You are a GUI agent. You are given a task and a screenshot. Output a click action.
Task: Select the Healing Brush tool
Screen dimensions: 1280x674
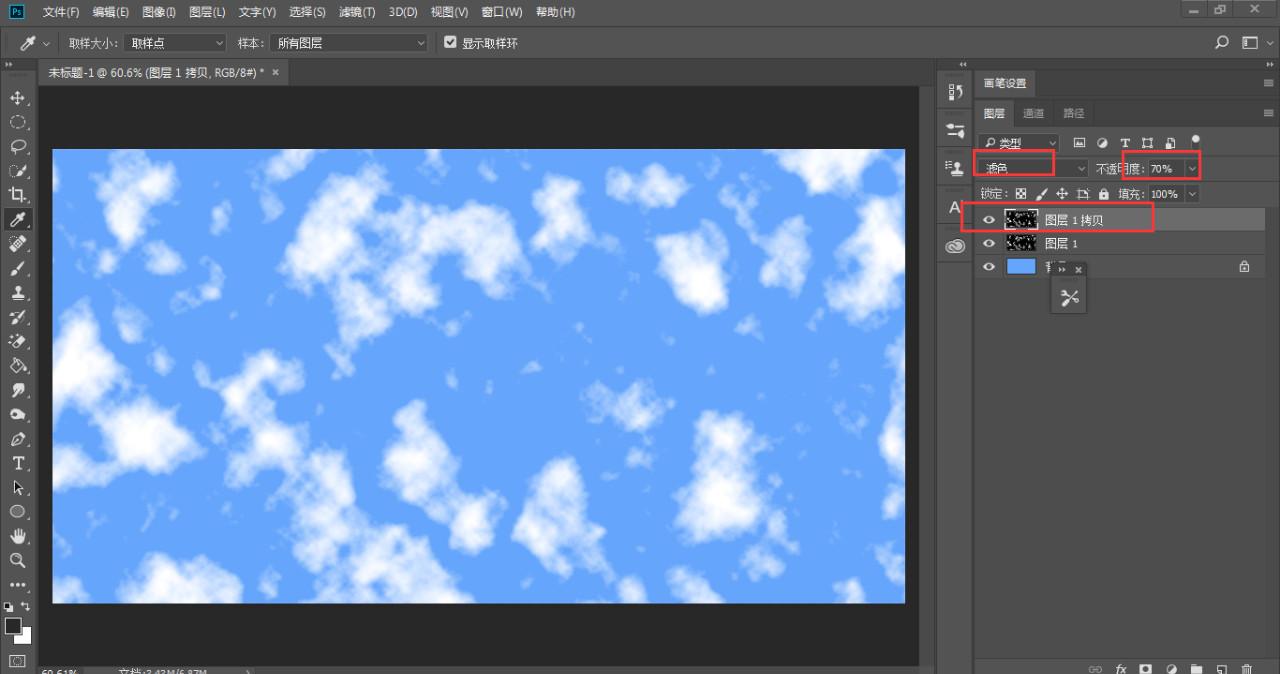click(x=18, y=244)
